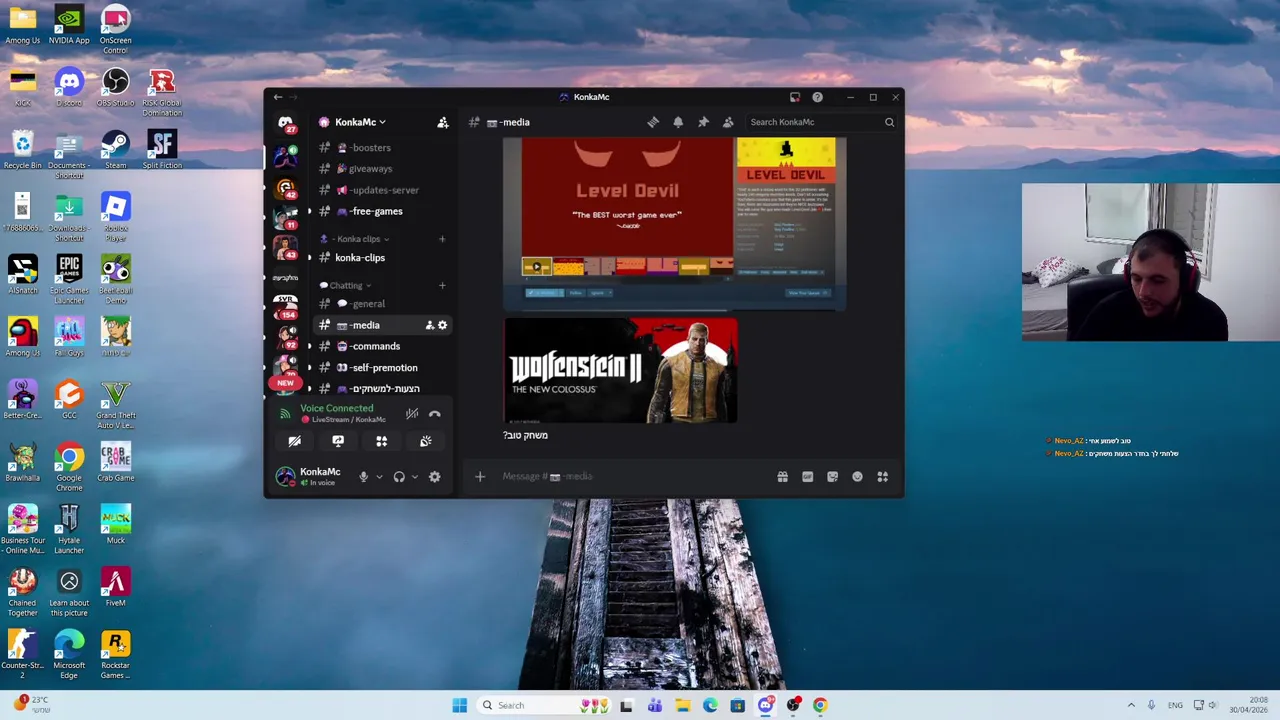Open server with 154 notification badge
This screenshot has width=1280, height=720.
(x=285, y=306)
